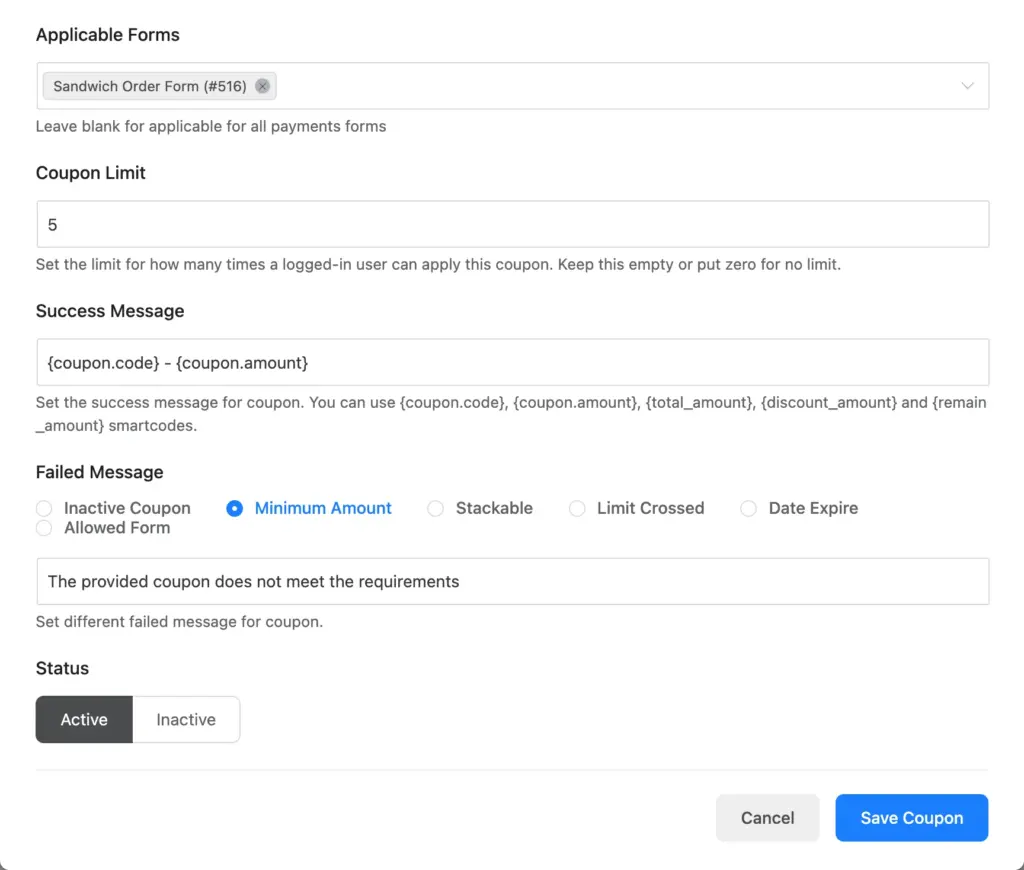Keep coupon status set to Active
Image resolution: width=1024 pixels, height=870 pixels.
[x=84, y=719]
